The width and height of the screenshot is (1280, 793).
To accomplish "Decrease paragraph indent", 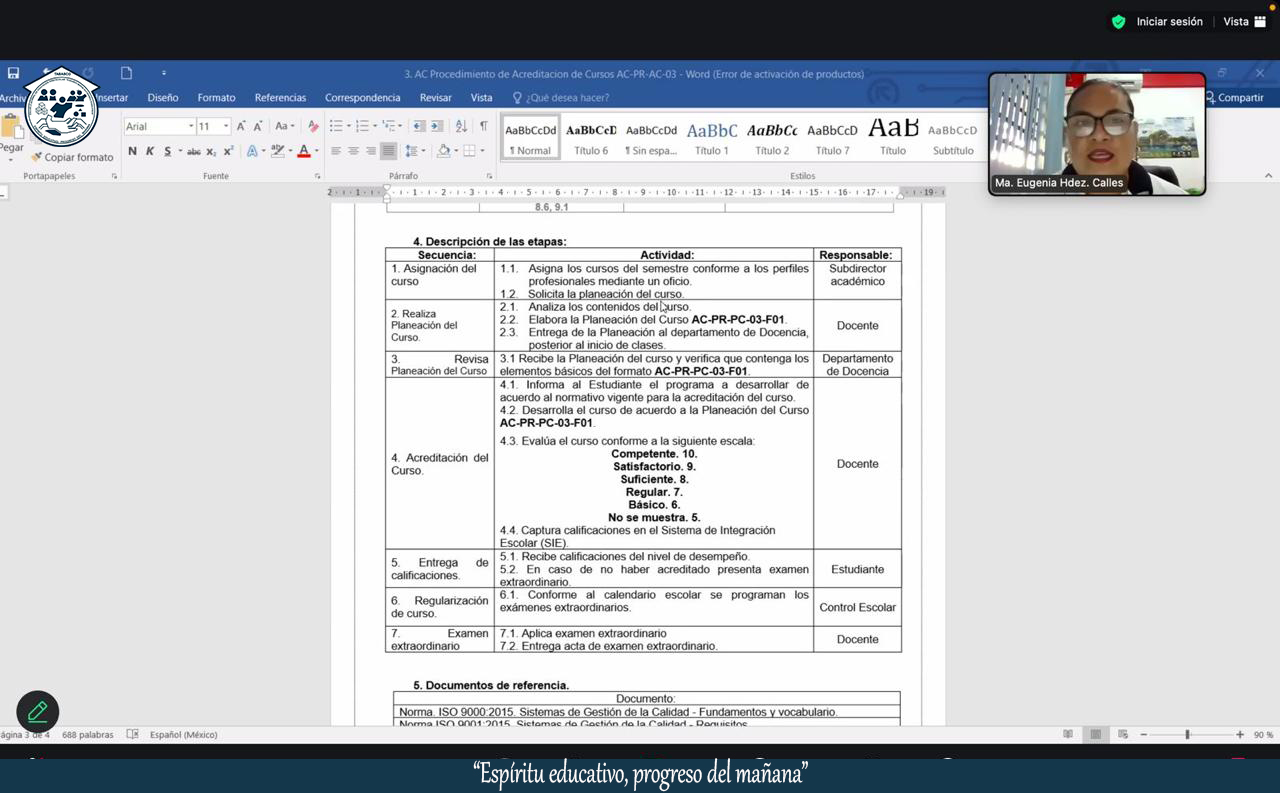I will (x=419, y=126).
